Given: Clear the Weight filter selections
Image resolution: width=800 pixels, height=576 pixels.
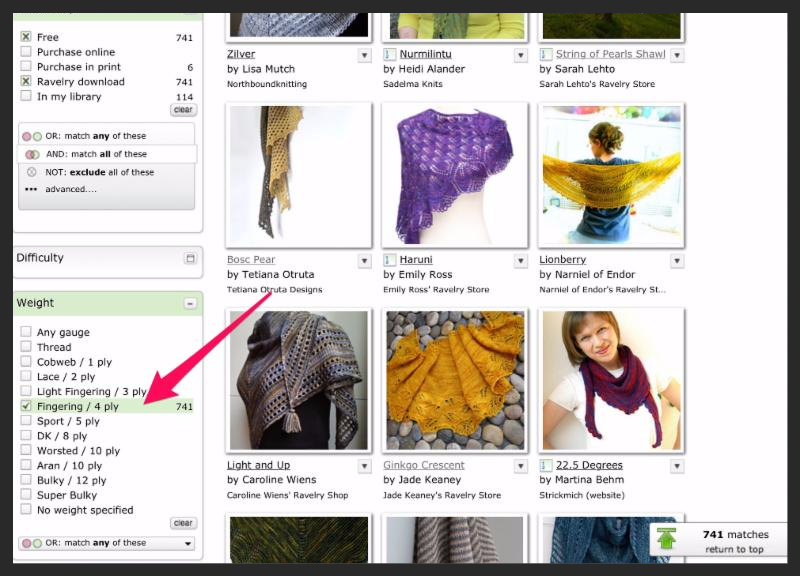Looking at the screenshot, I should pyautogui.click(x=182, y=523).
